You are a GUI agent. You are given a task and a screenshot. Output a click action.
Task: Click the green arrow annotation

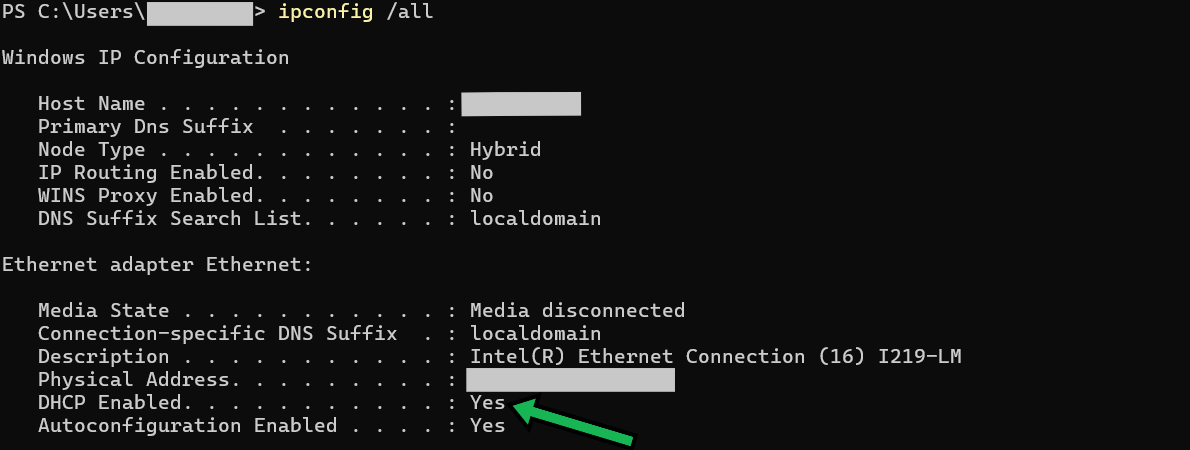coord(573,421)
